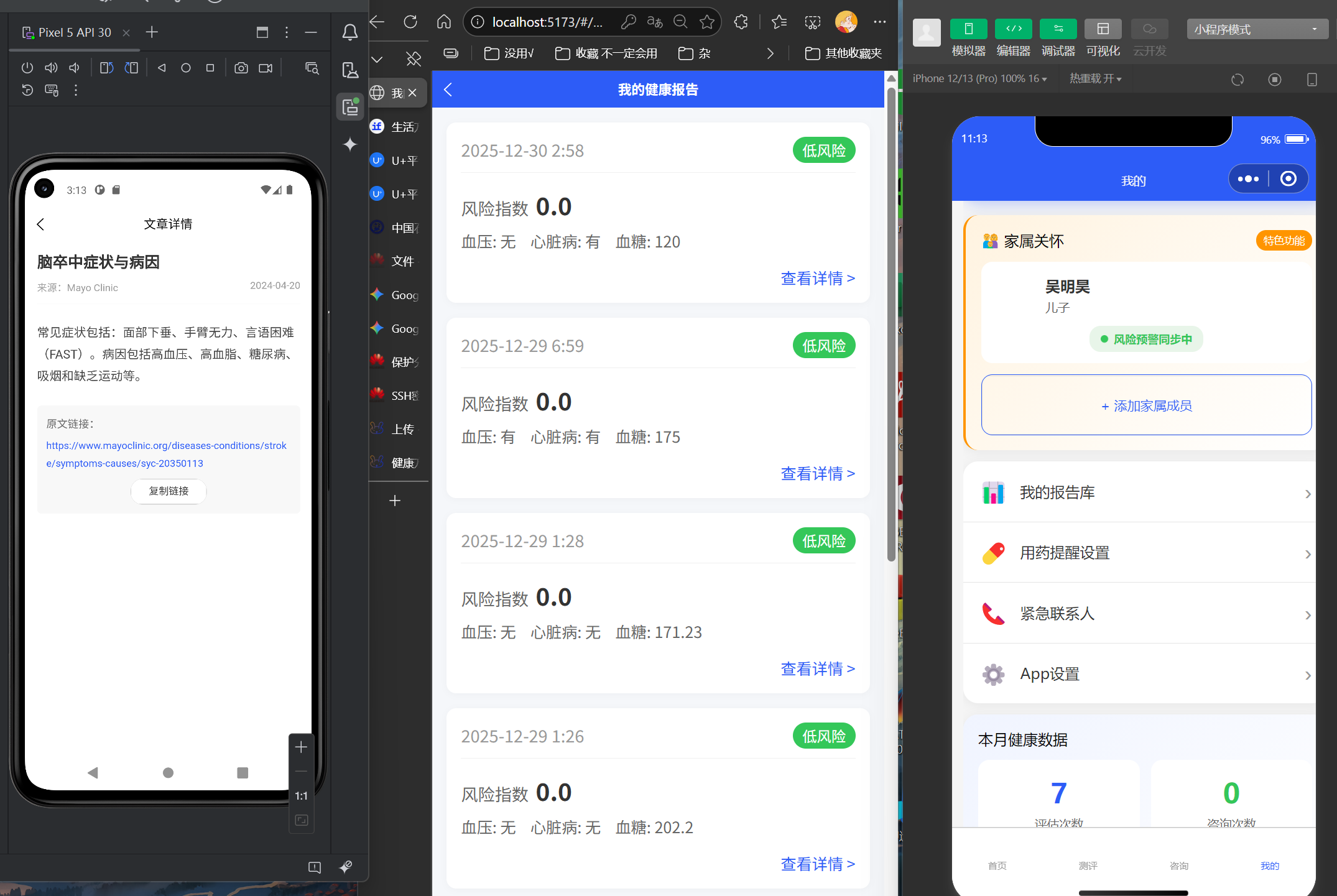Switch to the 首页 bottom tab

pos(997,865)
